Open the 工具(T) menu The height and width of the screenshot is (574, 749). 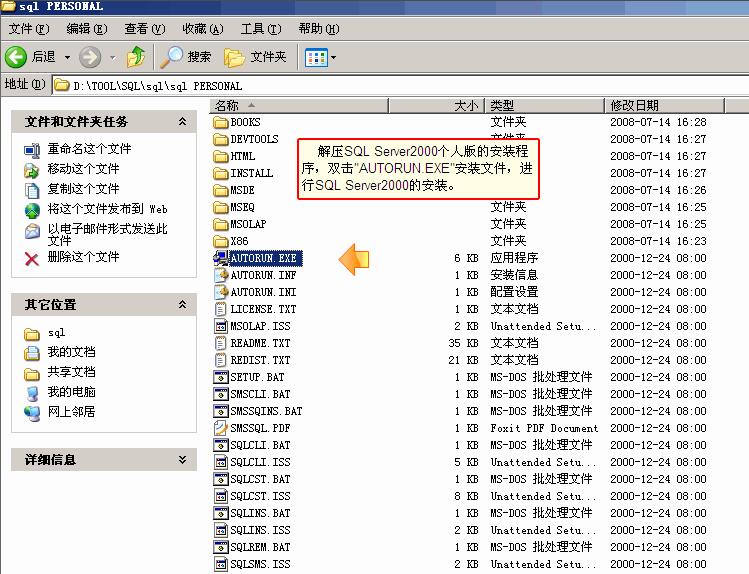click(x=261, y=29)
